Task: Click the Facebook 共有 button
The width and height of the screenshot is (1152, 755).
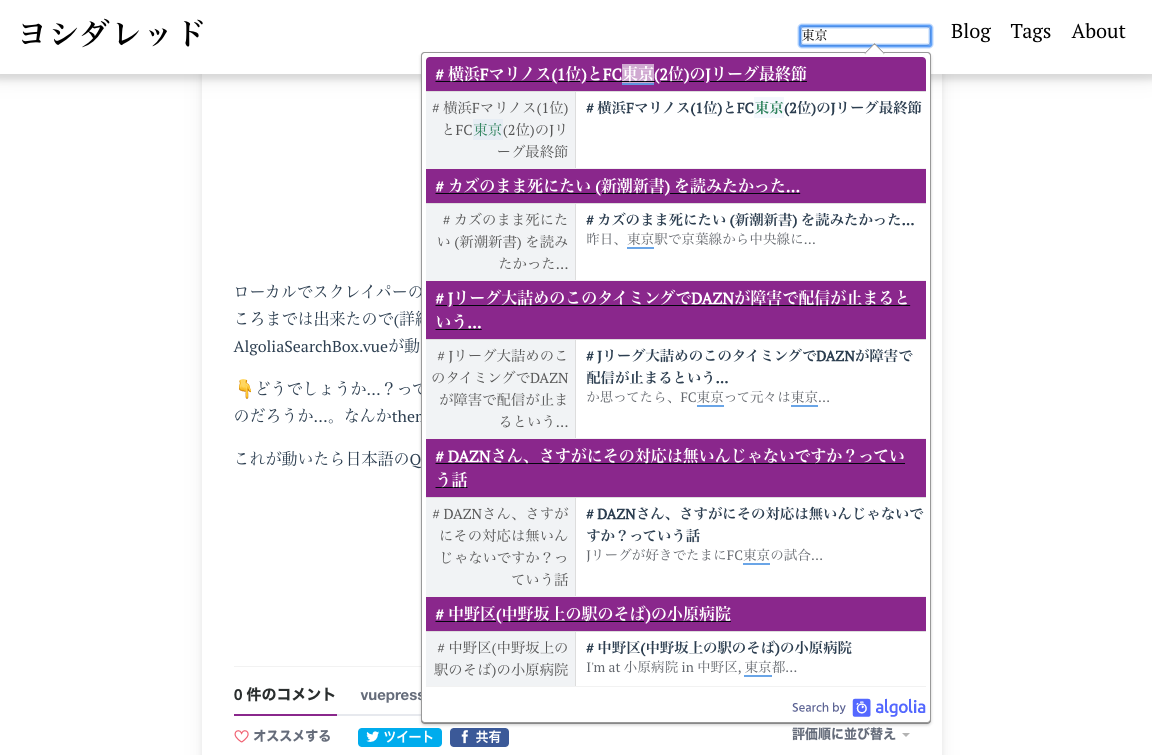Action: (x=479, y=737)
